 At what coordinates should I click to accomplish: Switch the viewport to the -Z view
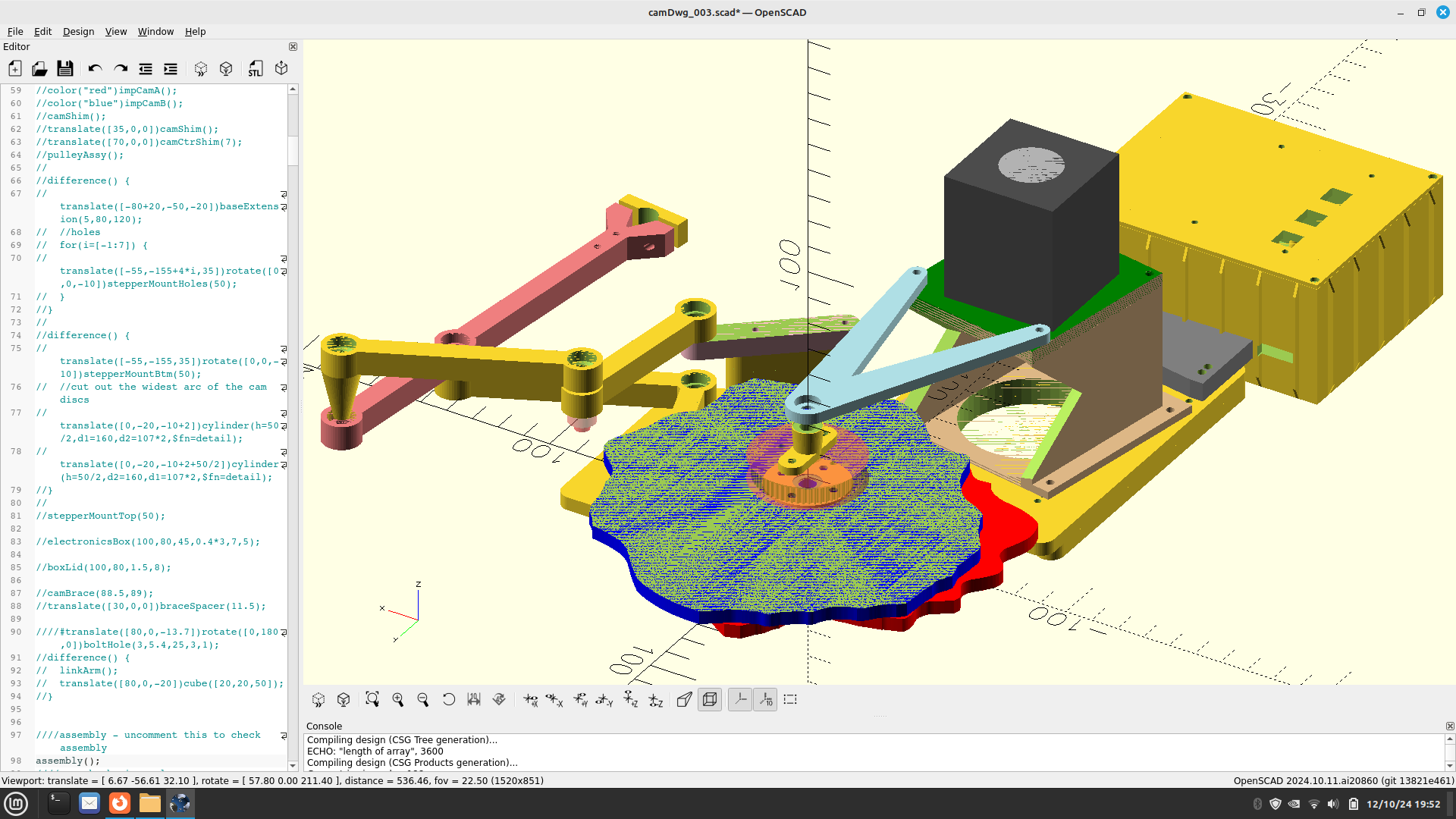point(656,699)
